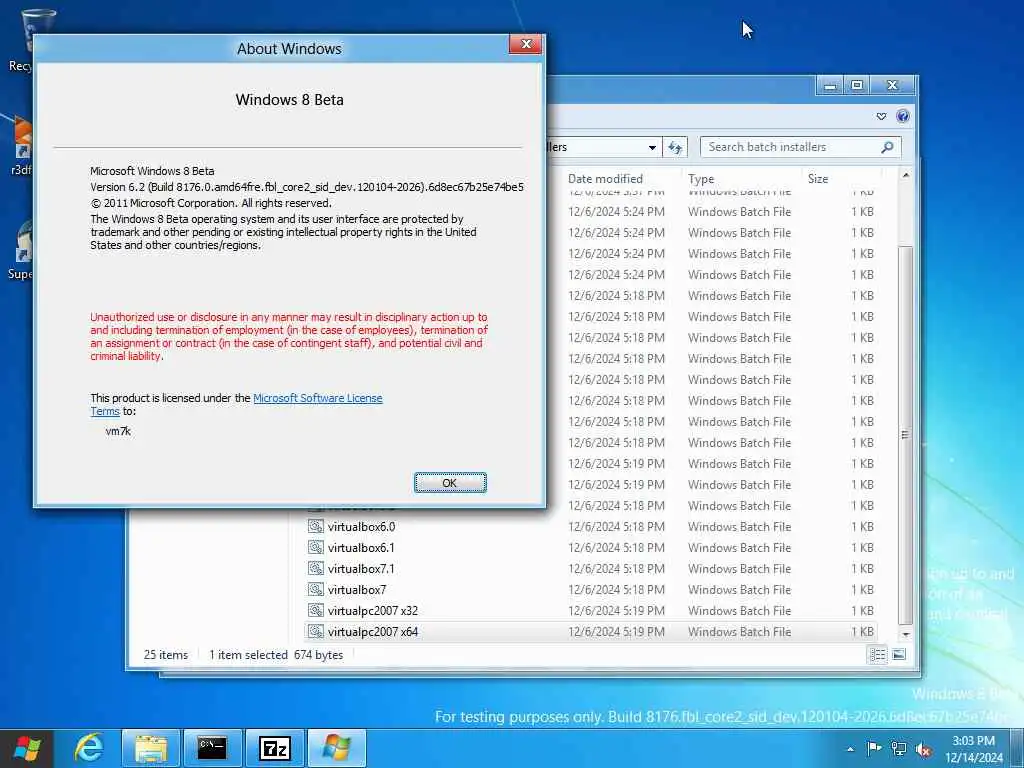Click OK in the About Windows dialog

[x=450, y=483]
